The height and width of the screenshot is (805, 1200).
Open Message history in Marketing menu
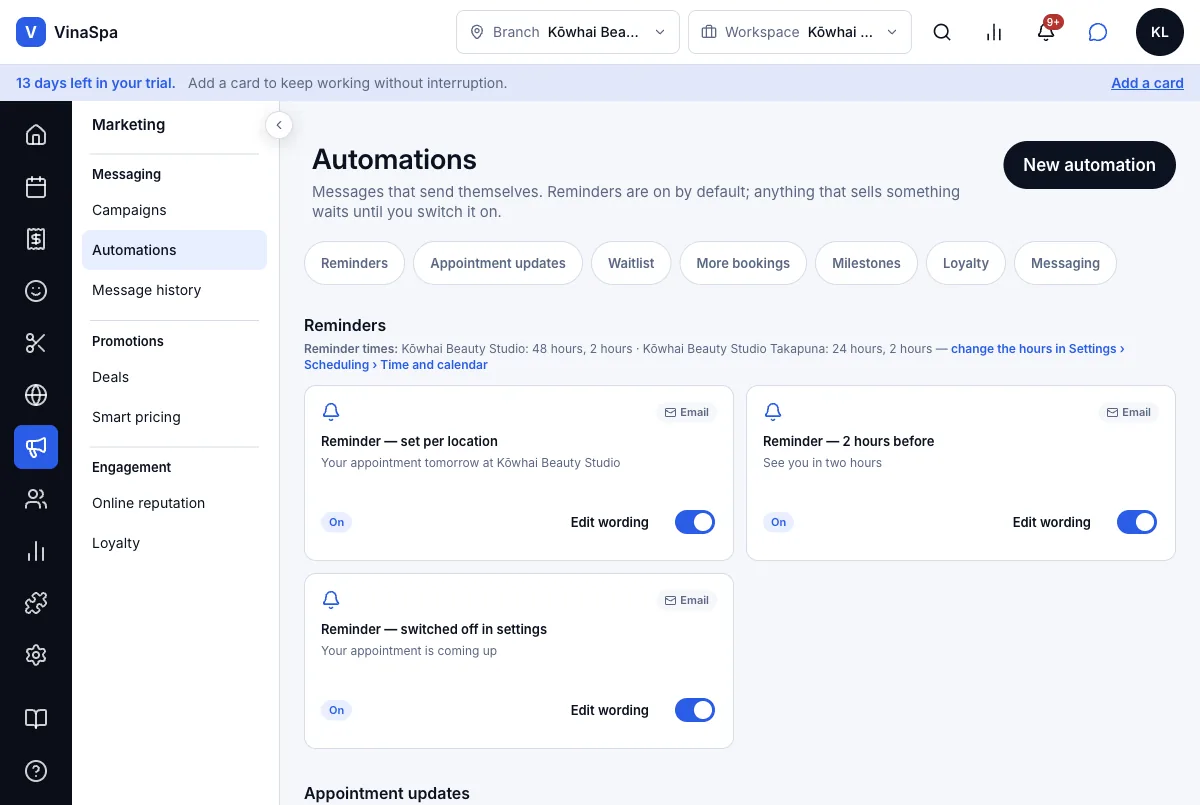[174, 290]
